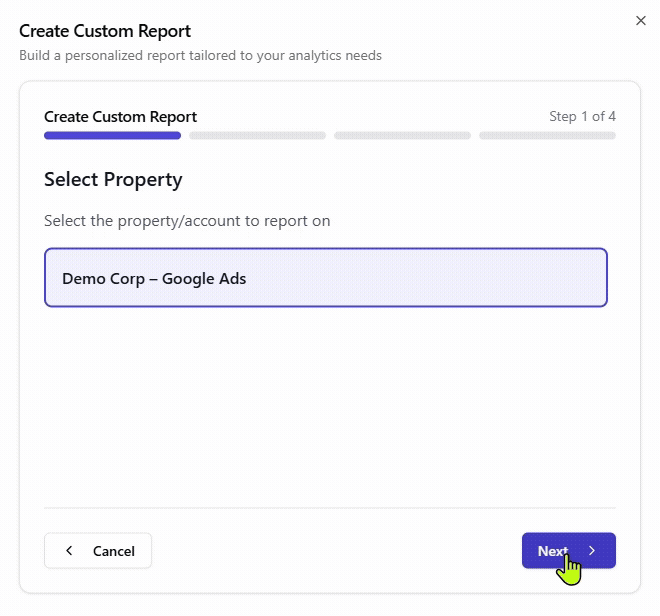Click 'Select the property/account to report on' text
The width and height of the screenshot is (660, 616).
[187, 221]
